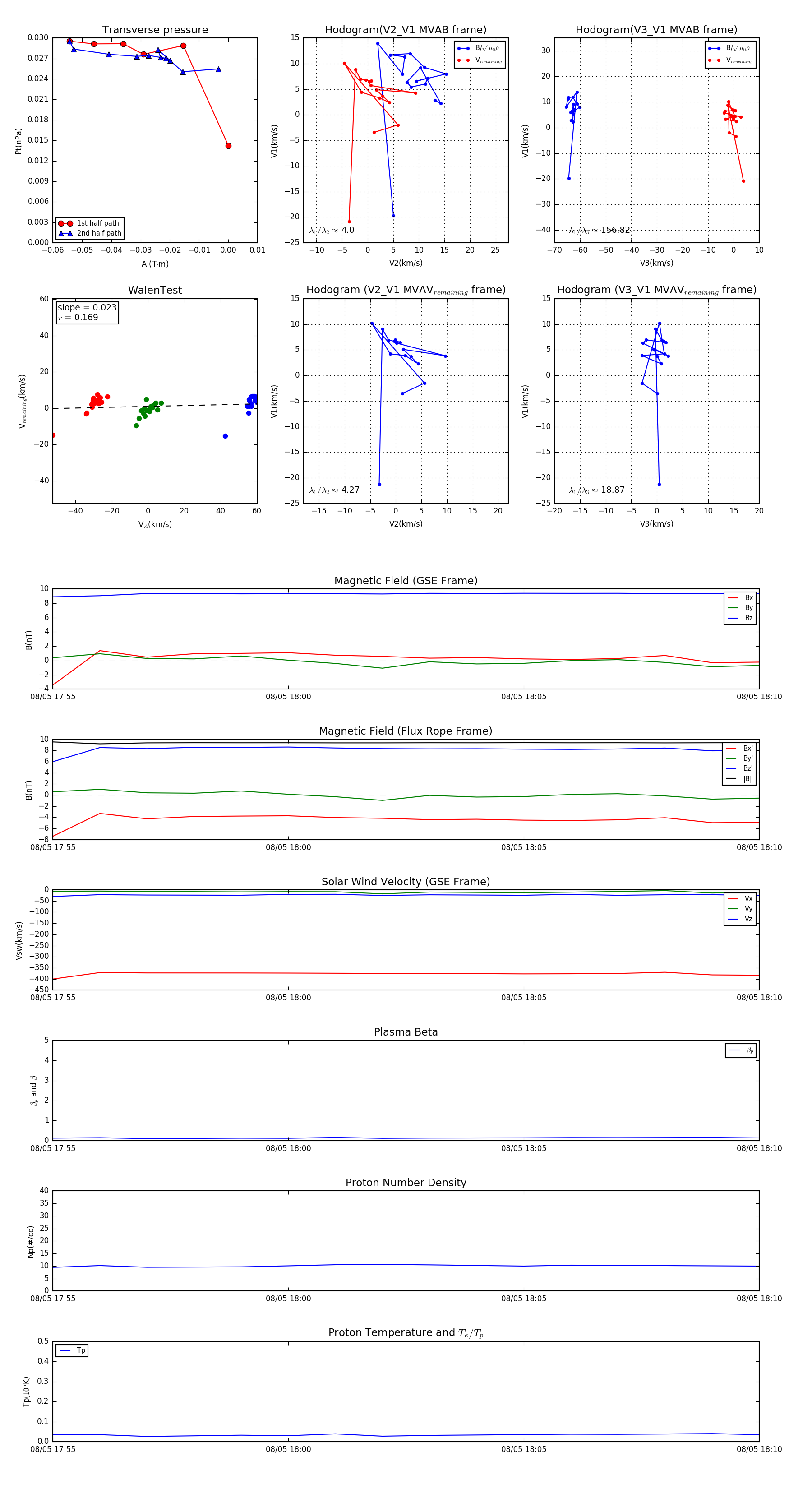Image resolution: width=812 pixels, height=1489 pixels.
Task: Click the "r = 0.169" annotation
Action: click(78, 318)
